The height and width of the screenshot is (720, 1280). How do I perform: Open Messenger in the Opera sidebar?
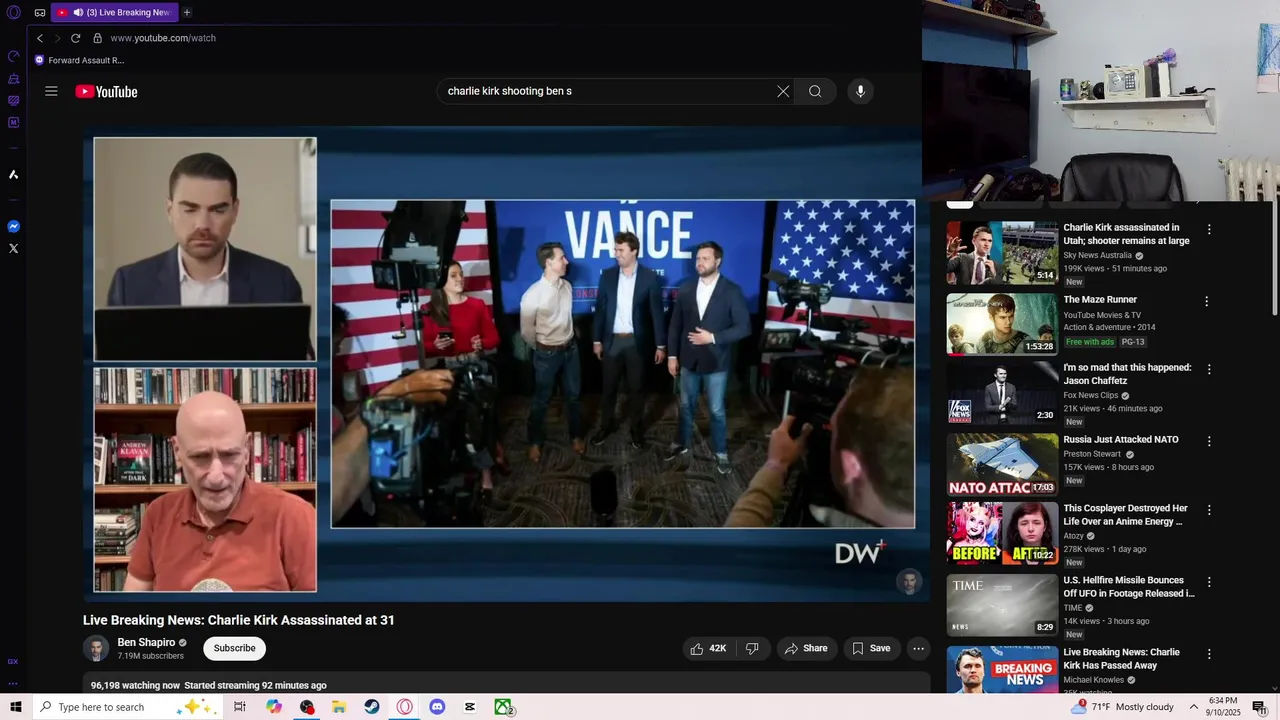point(13,226)
